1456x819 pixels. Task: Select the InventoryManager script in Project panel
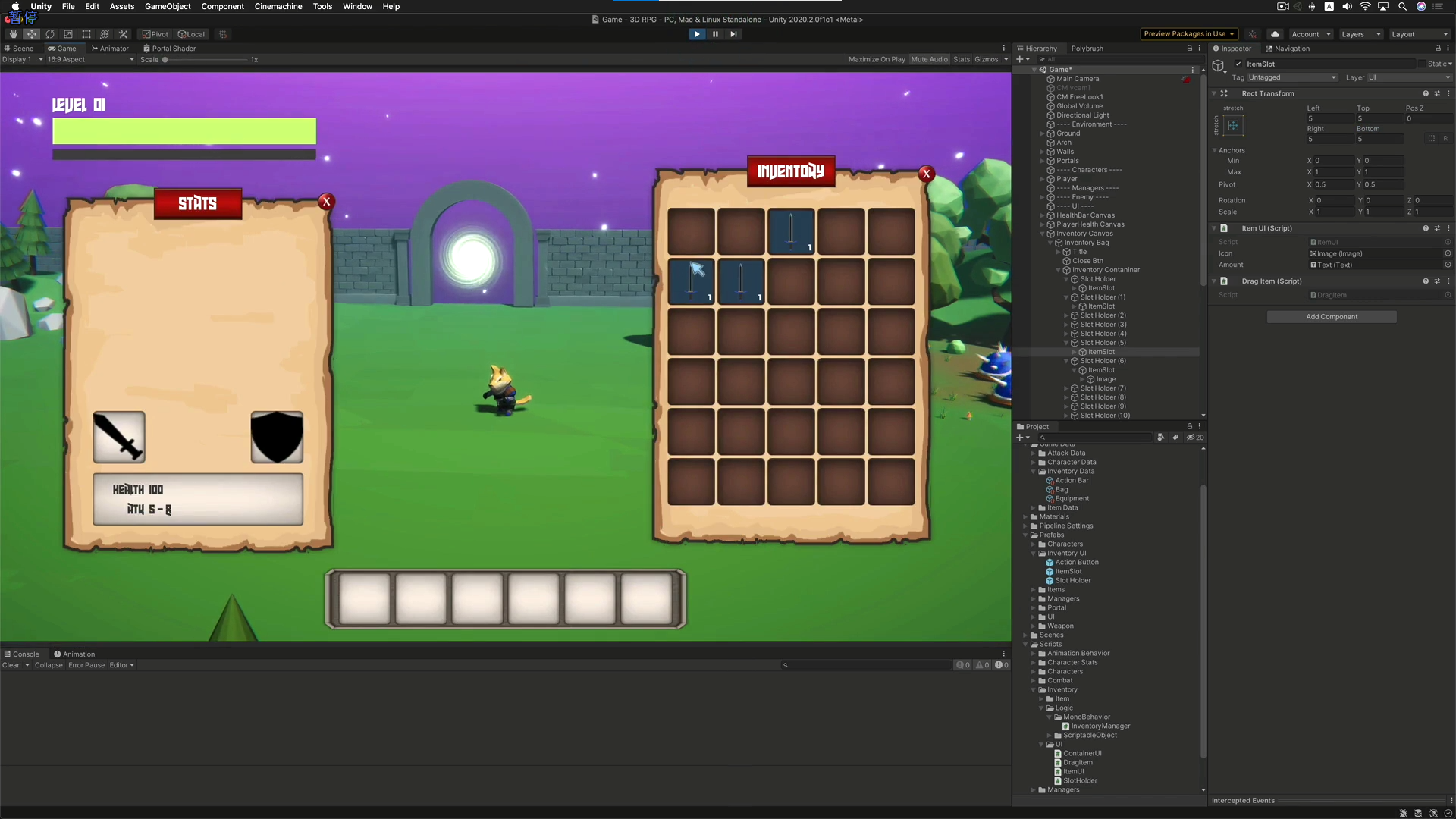tap(1100, 726)
